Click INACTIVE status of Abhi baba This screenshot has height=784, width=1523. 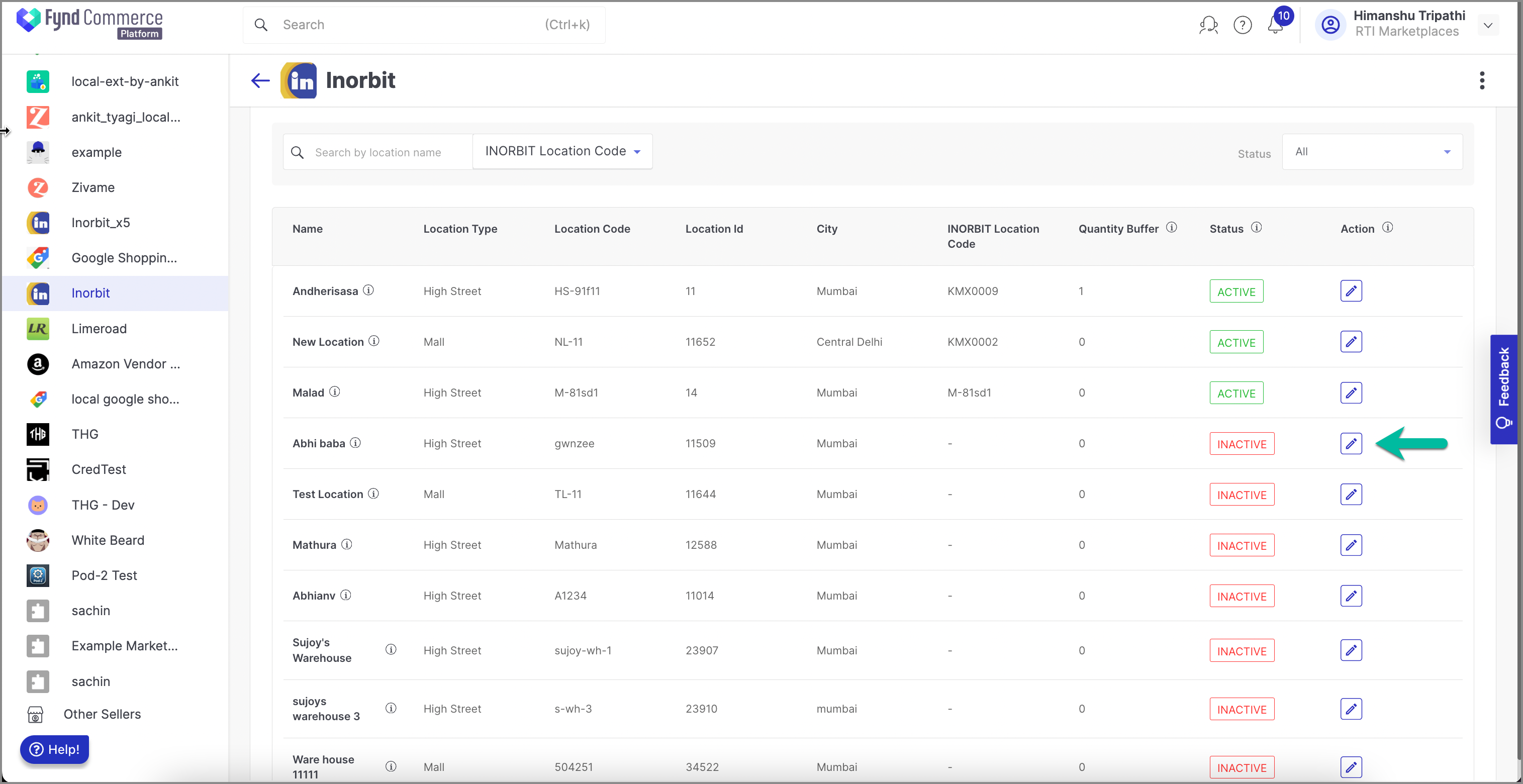[x=1242, y=444]
